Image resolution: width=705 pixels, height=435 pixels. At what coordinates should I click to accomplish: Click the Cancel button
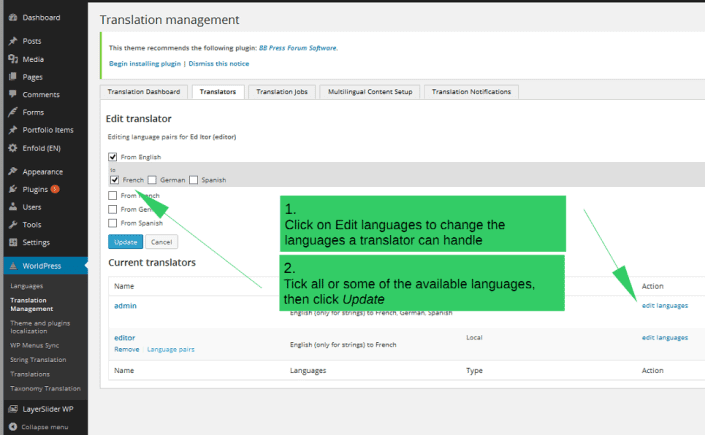tap(161, 242)
